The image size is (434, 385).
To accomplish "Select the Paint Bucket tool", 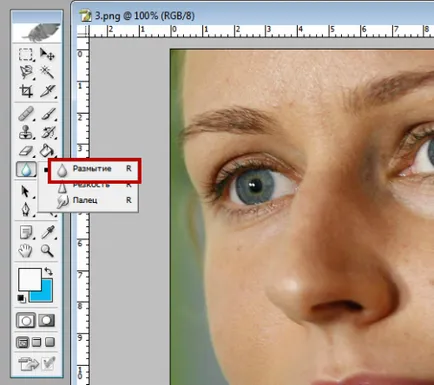I will click(x=47, y=151).
